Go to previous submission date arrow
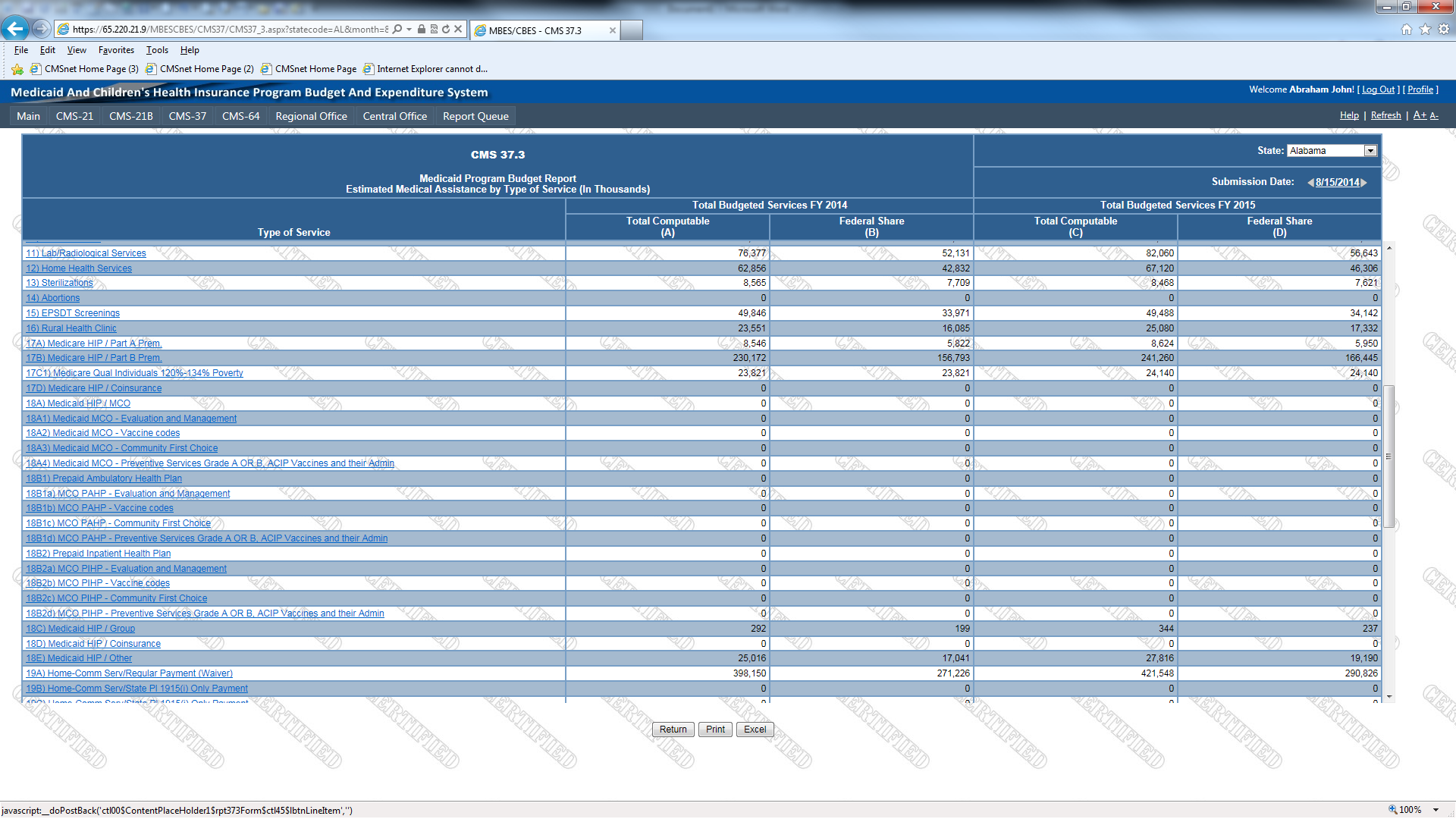Image resolution: width=1456 pixels, height=819 pixels. coord(1310,183)
